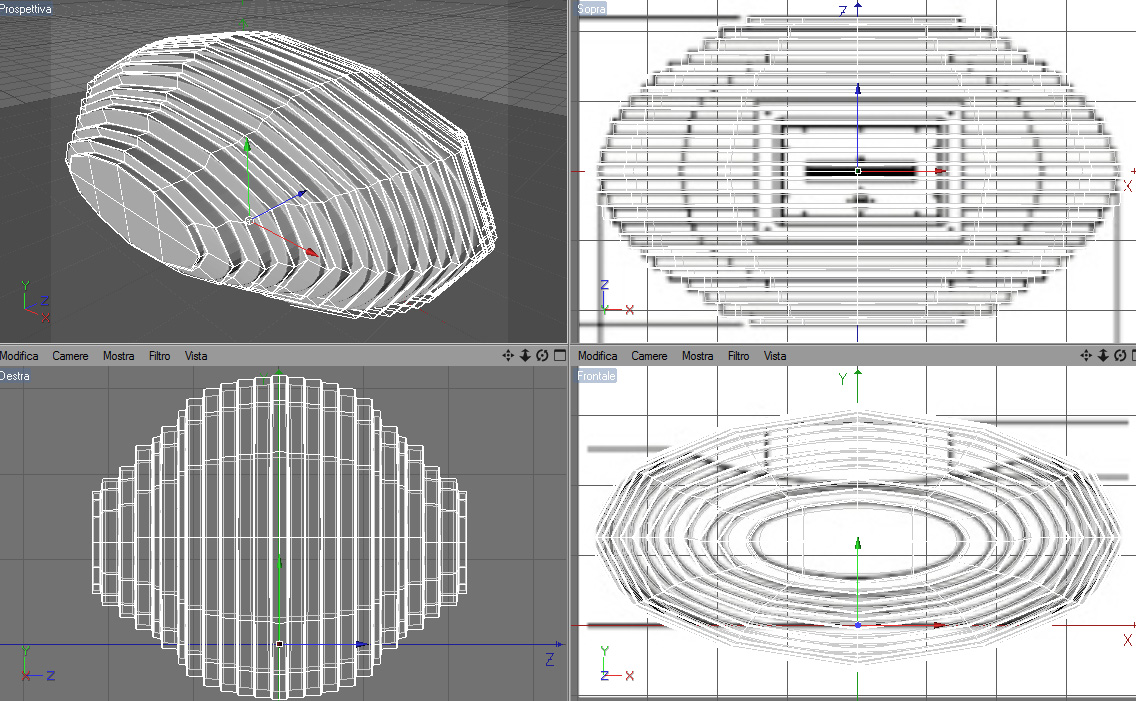Open the Mostra menu of the Destra viewport

coord(119,356)
